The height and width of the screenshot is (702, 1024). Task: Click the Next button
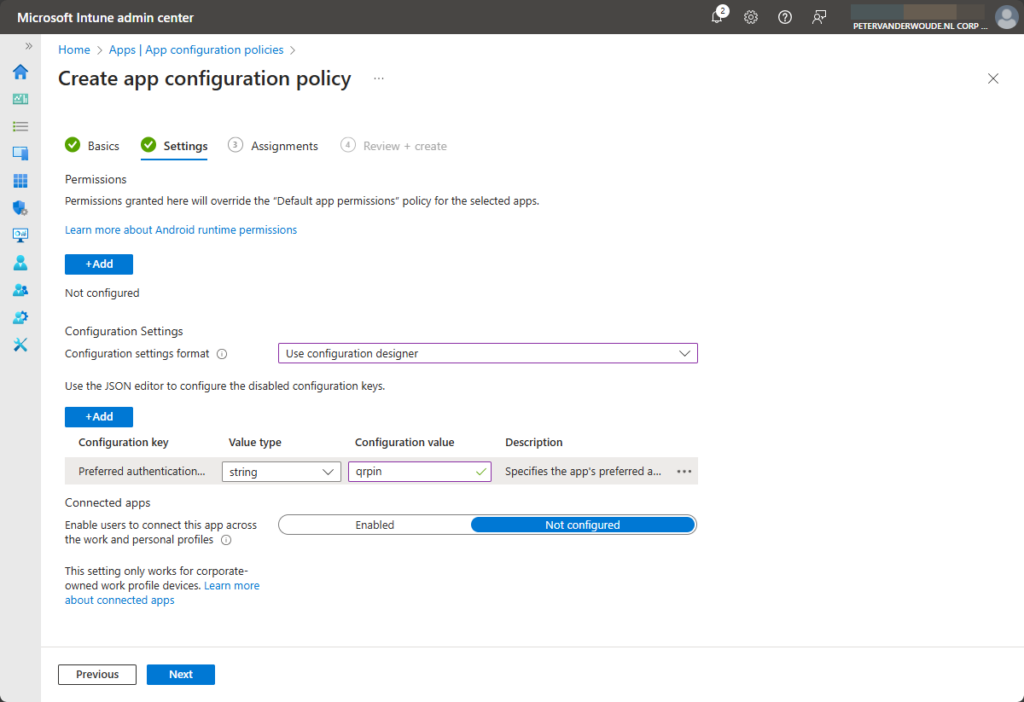(x=180, y=675)
